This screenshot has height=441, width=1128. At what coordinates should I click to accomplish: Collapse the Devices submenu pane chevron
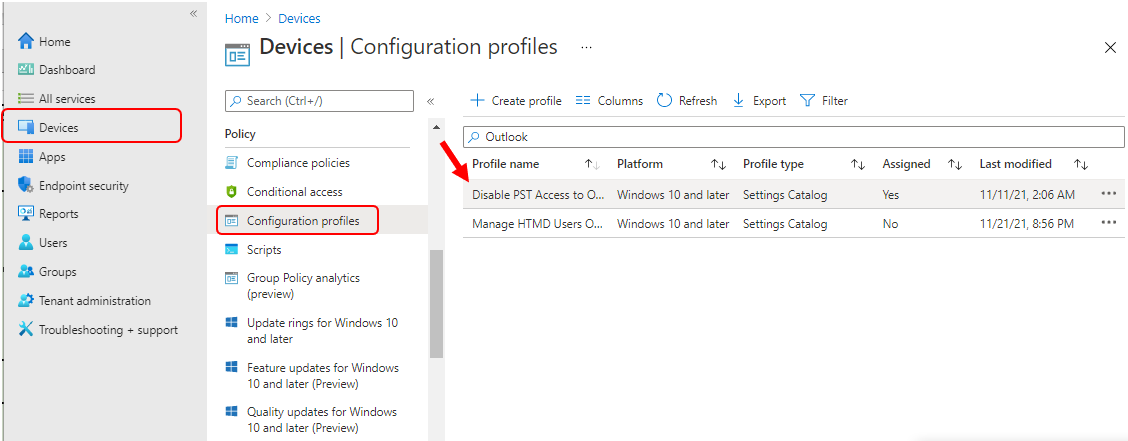430,101
